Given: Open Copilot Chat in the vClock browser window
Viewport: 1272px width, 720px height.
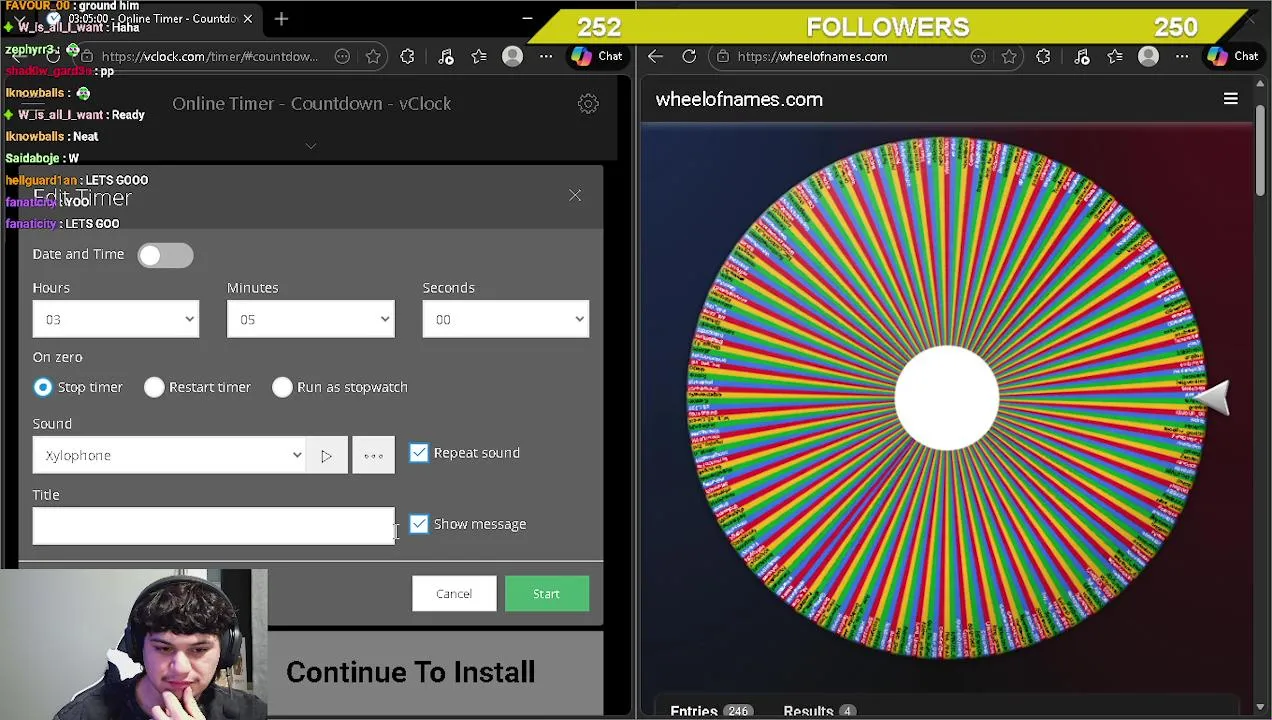Looking at the screenshot, I should (x=597, y=56).
